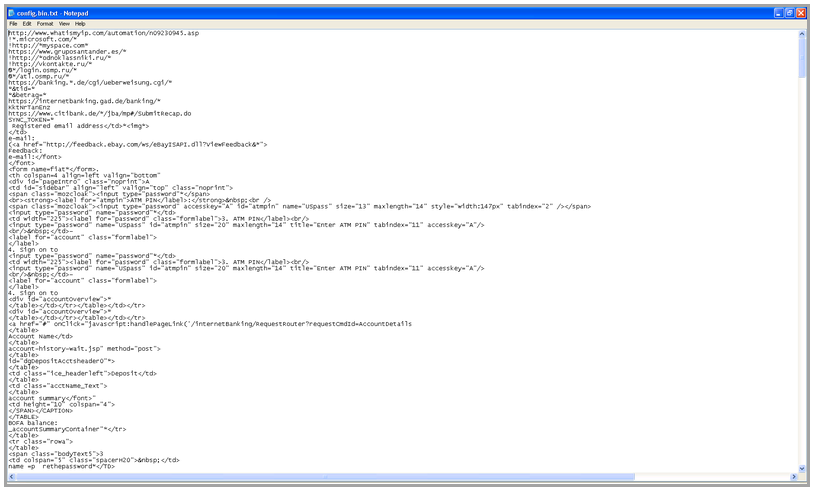Open the Format menu
816x494 pixels.
45,23
